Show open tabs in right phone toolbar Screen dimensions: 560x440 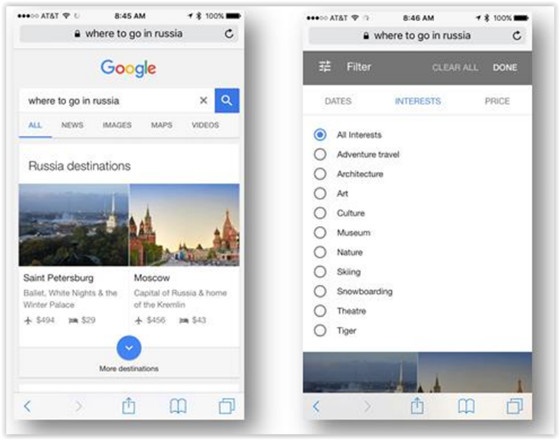click(x=515, y=406)
